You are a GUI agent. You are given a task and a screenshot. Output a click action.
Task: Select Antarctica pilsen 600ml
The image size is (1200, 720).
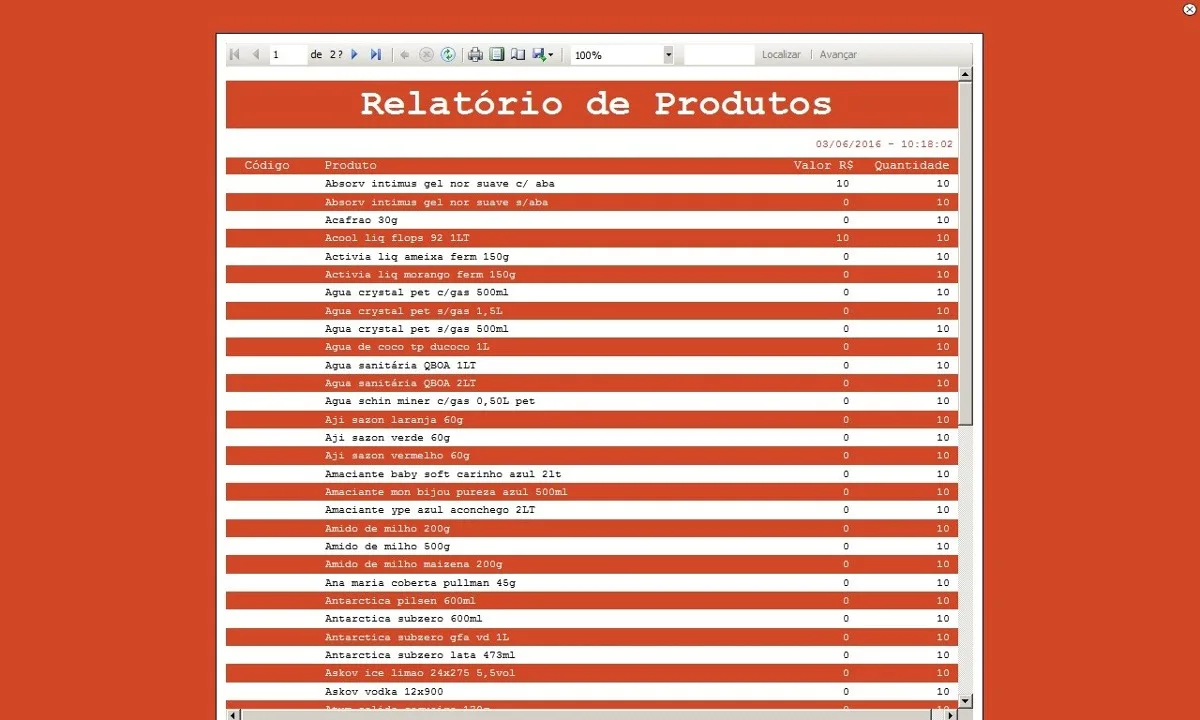coord(592,600)
